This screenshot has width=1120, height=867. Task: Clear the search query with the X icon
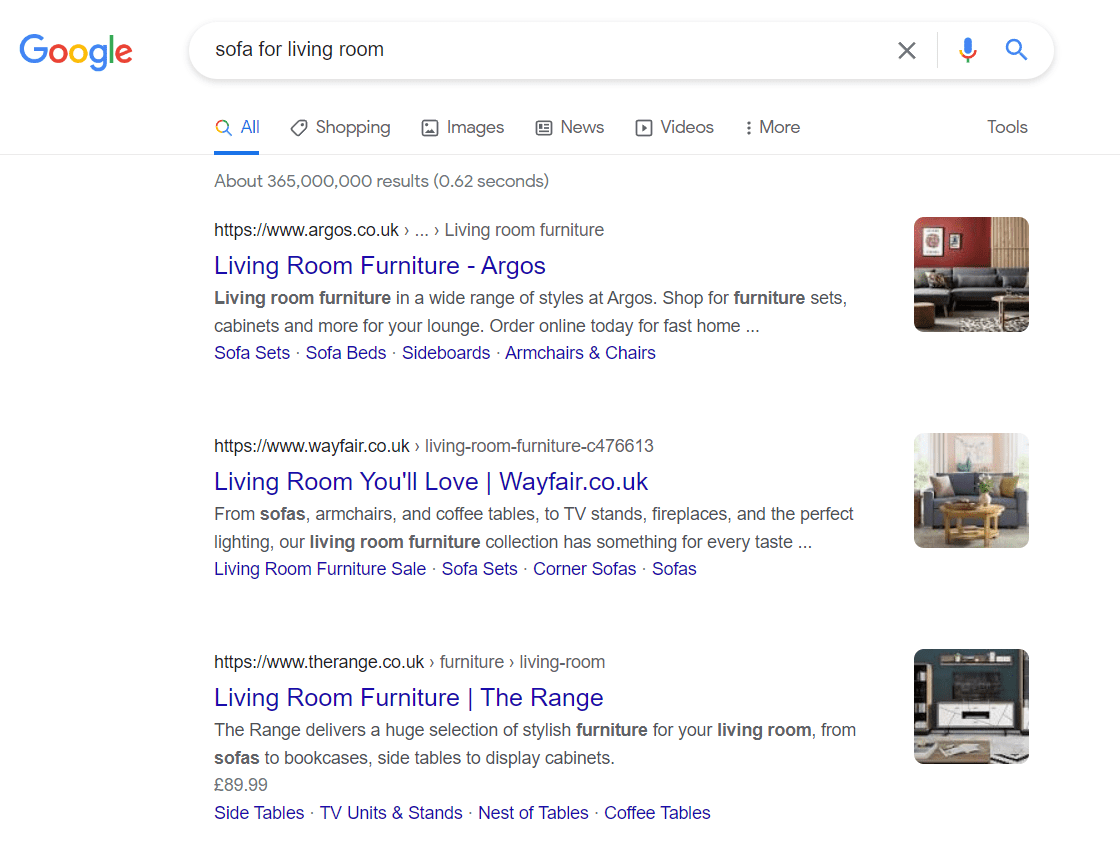pos(907,49)
